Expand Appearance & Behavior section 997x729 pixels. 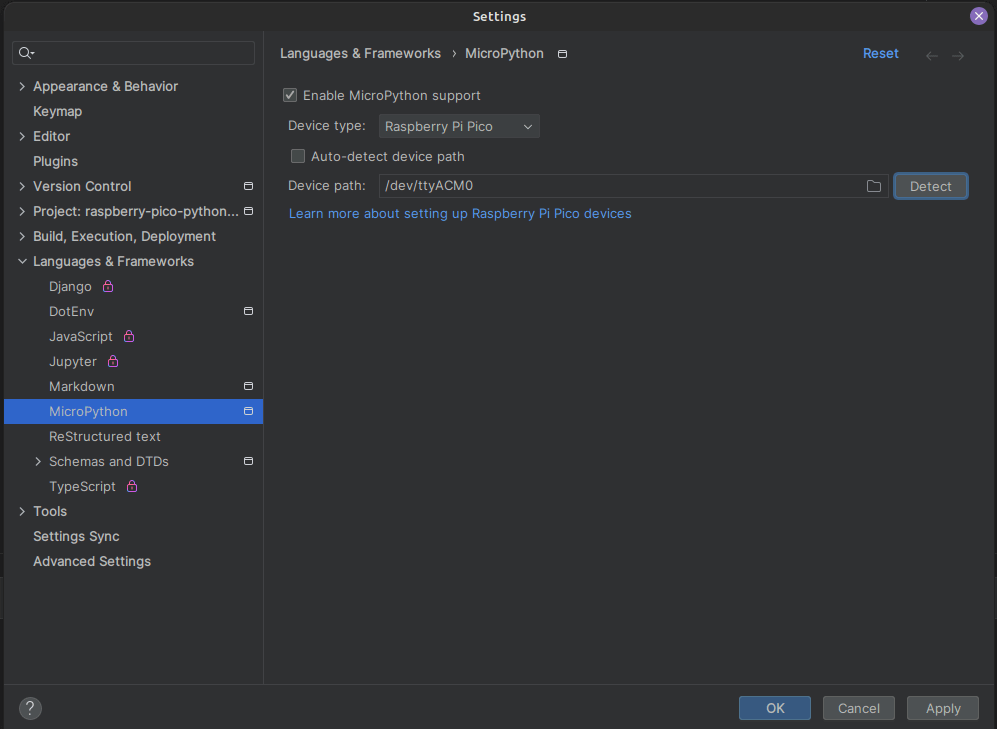[x=22, y=86]
